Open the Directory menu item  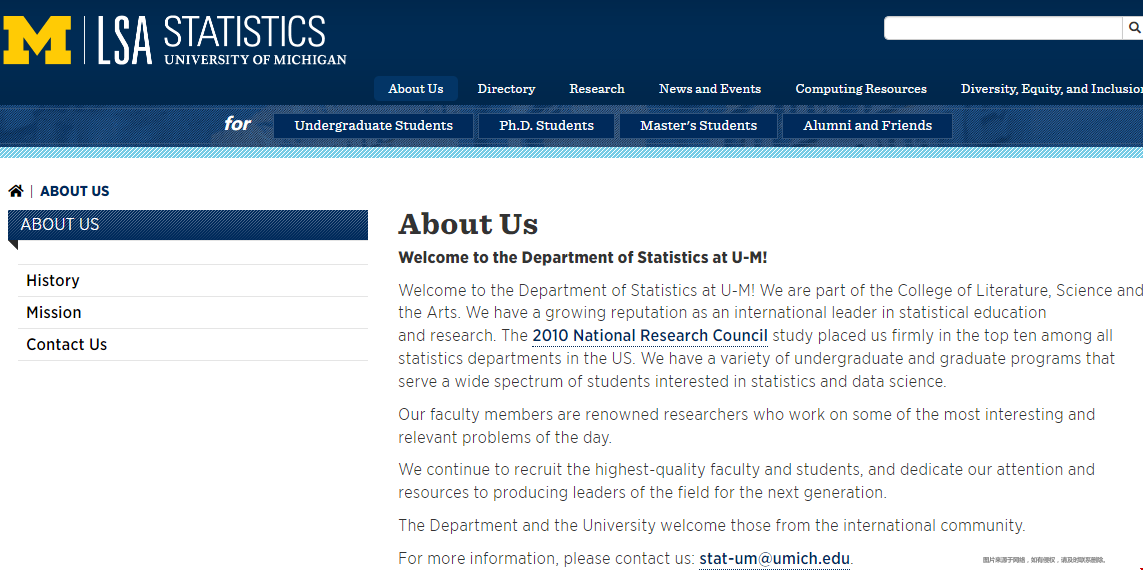pos(506,89)
